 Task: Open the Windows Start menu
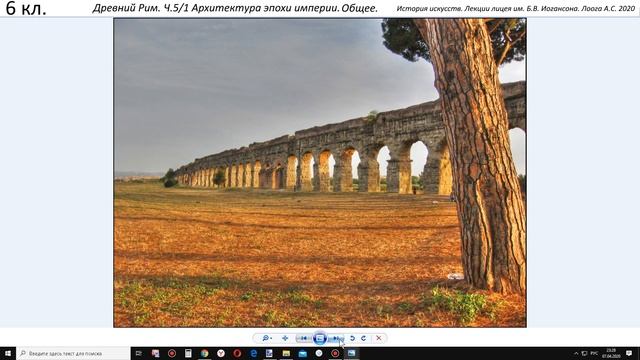tap(8, 353)
